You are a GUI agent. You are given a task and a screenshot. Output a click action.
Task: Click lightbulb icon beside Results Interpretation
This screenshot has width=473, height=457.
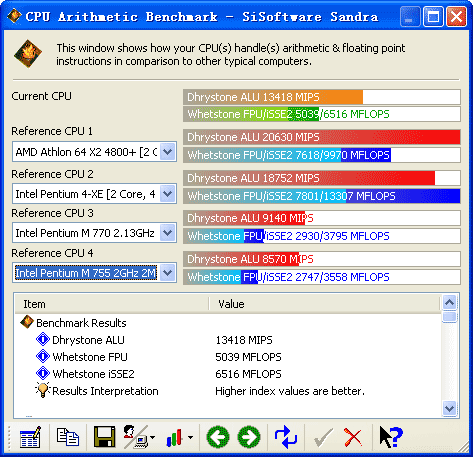(43, 390)
